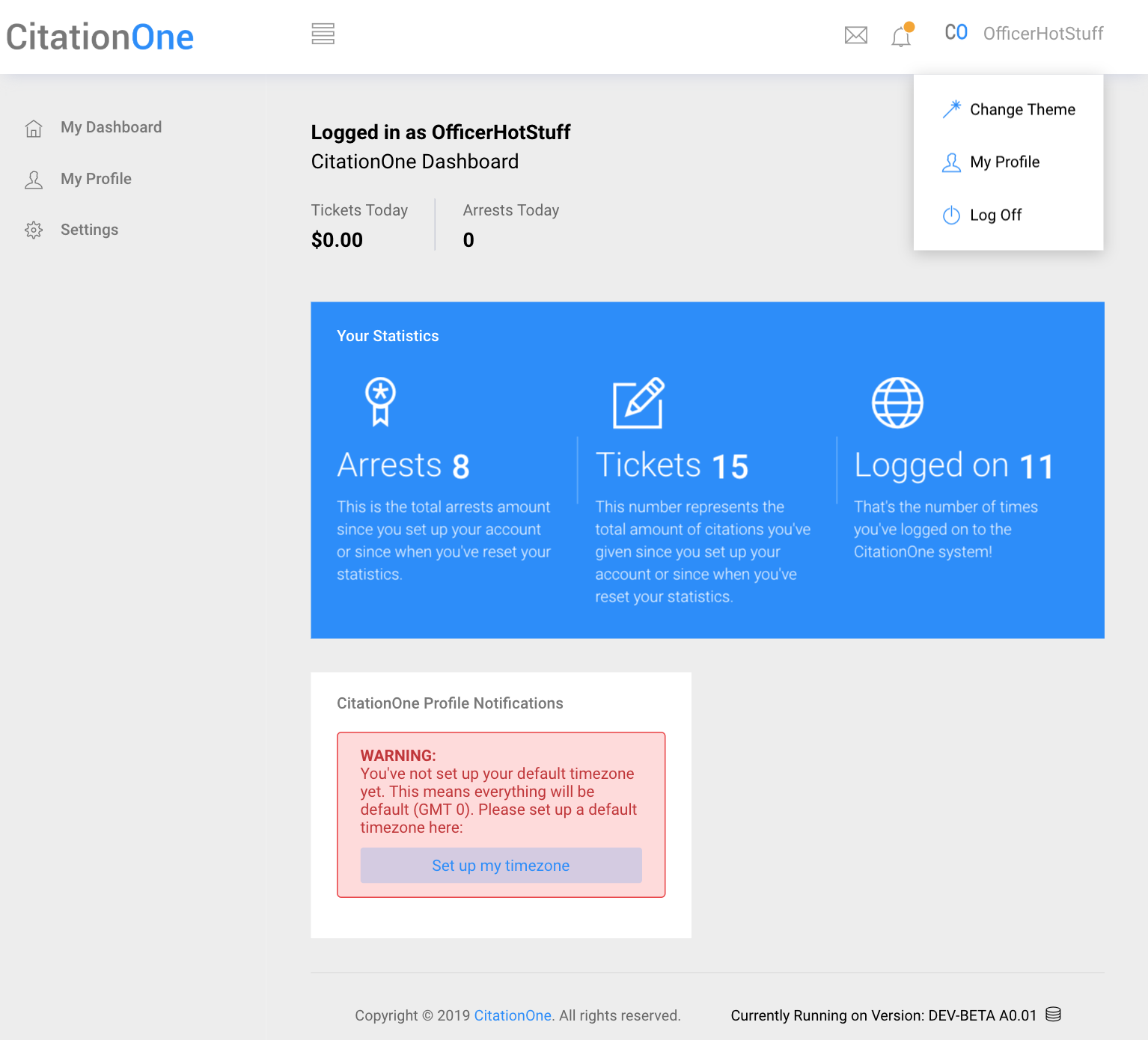Click CitationOne Profile Notifications title
Screen dimensions: 1148x1040
[x=450, y=703]
